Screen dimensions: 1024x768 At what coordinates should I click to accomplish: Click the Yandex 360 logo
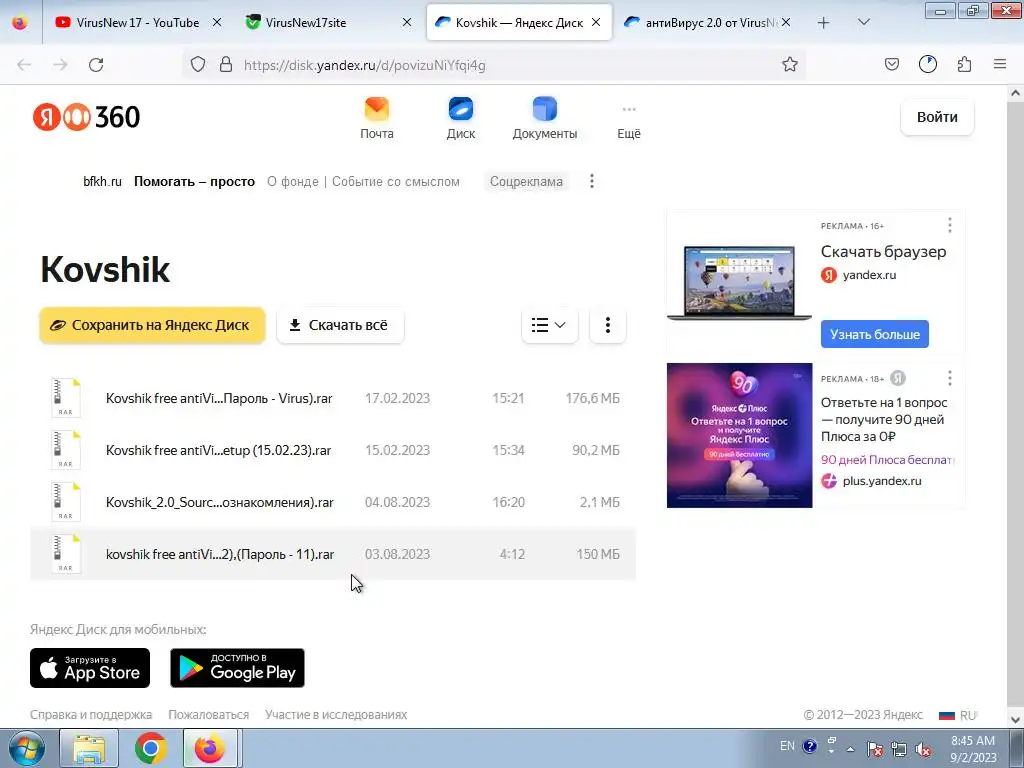click(86, 117)
